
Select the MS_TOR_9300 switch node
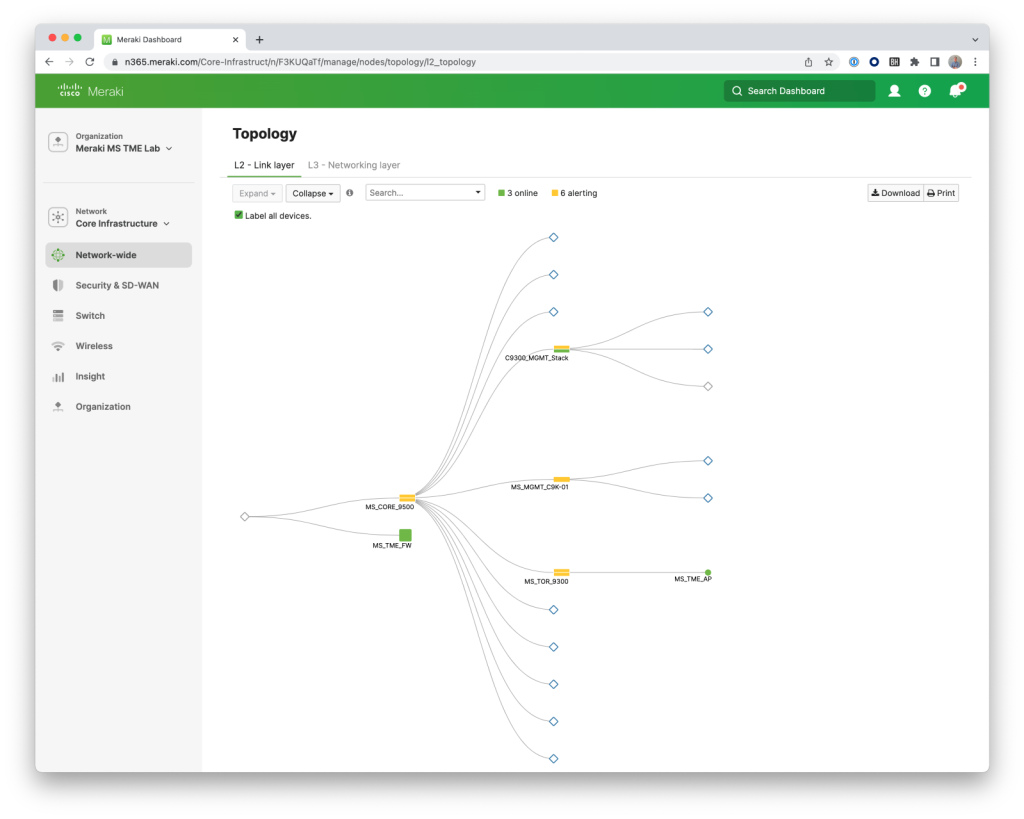point(561,572)
